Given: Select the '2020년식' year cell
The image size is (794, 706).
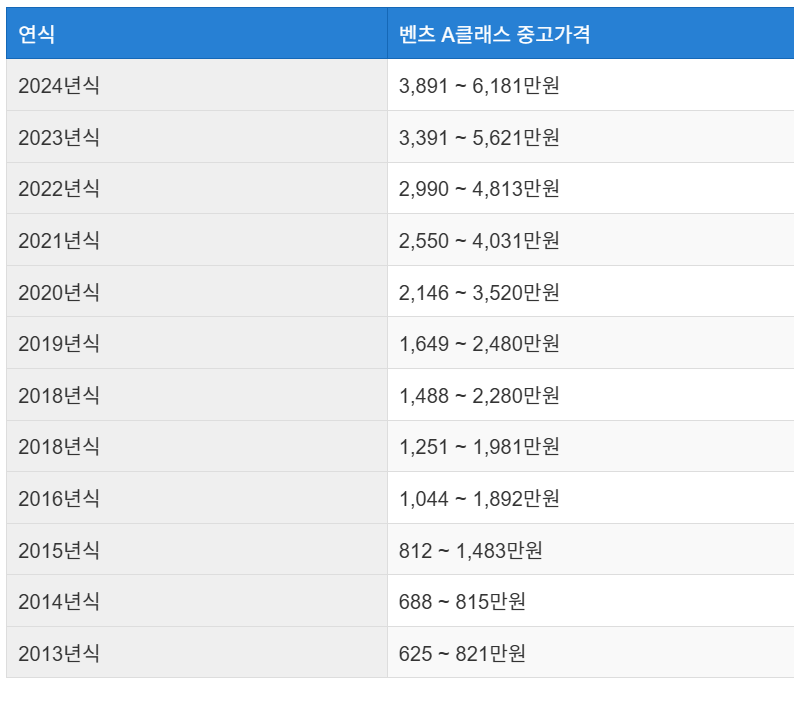Looking at the screenshot, I should (196, 292).
